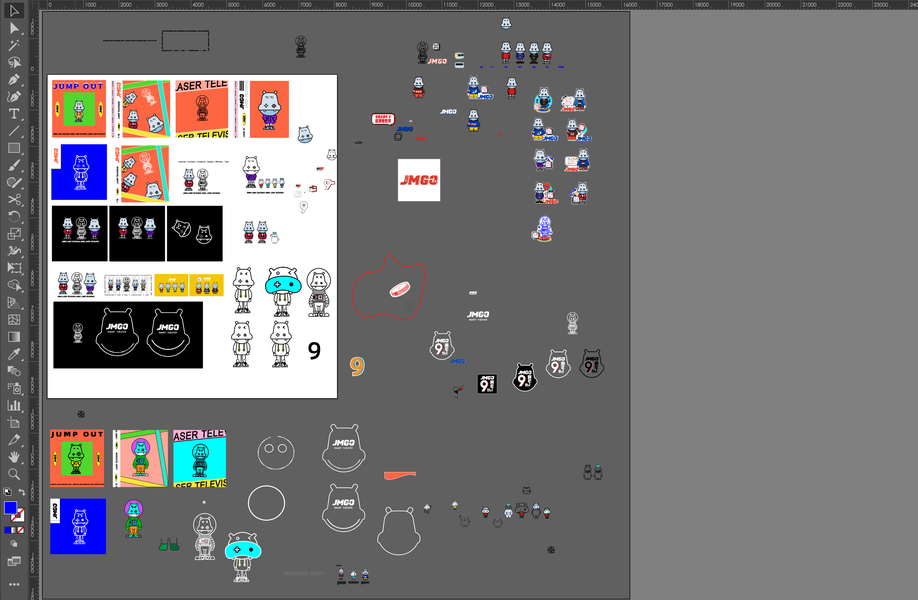The height and width of the screenshot is (600, 918).
Task: Select the Rotate tool
Action: pos(13,216)
